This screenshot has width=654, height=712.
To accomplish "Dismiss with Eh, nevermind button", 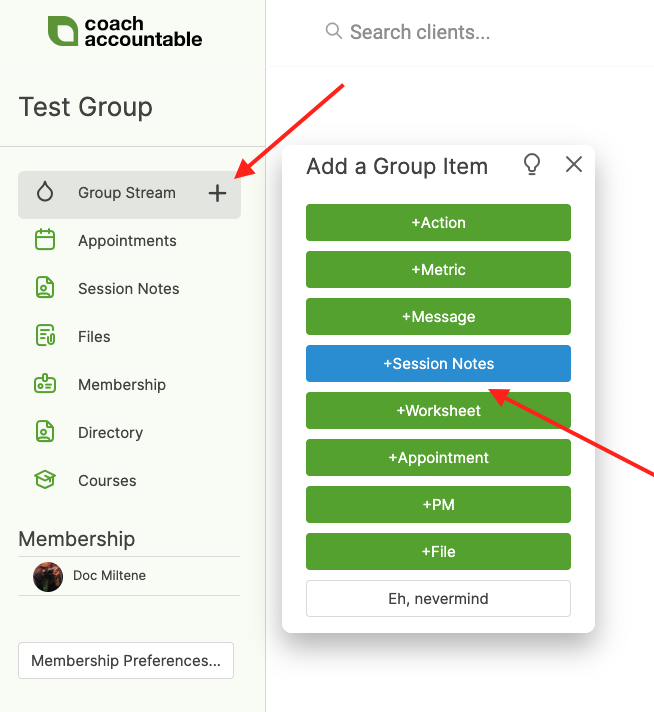I will pyautogui.click(x=438, y=598).
